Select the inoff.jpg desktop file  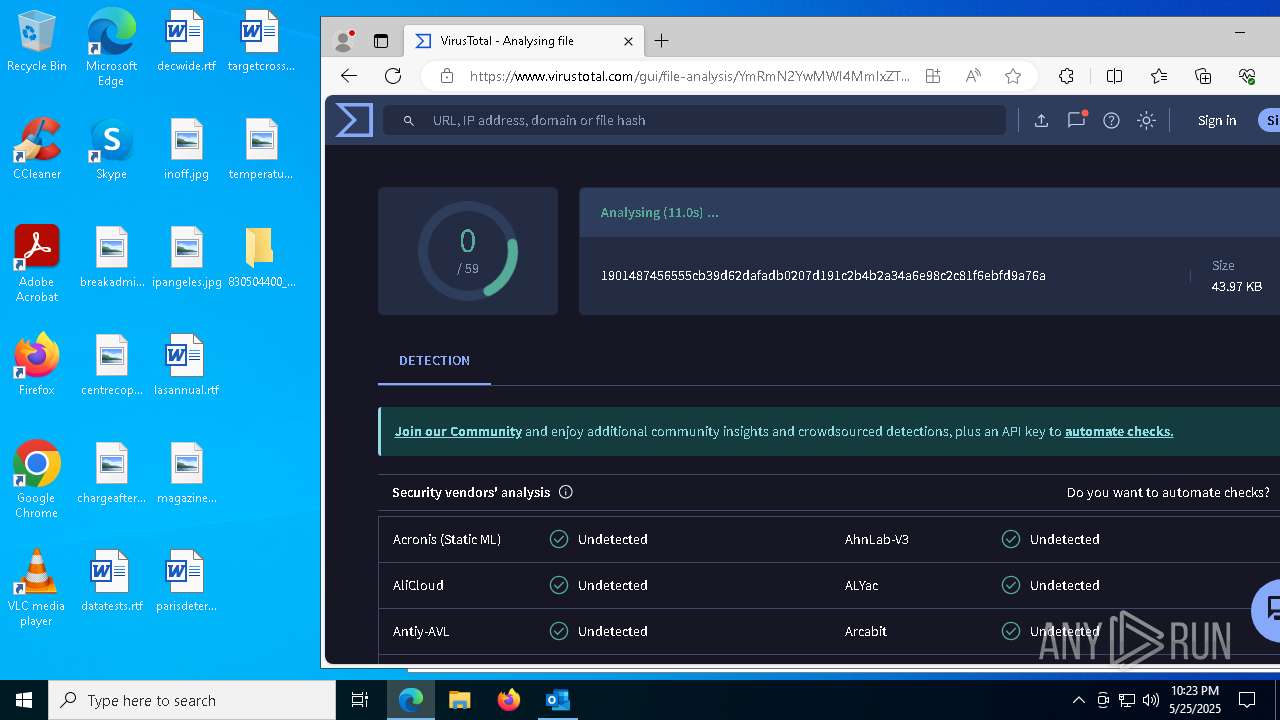[186, 150]
